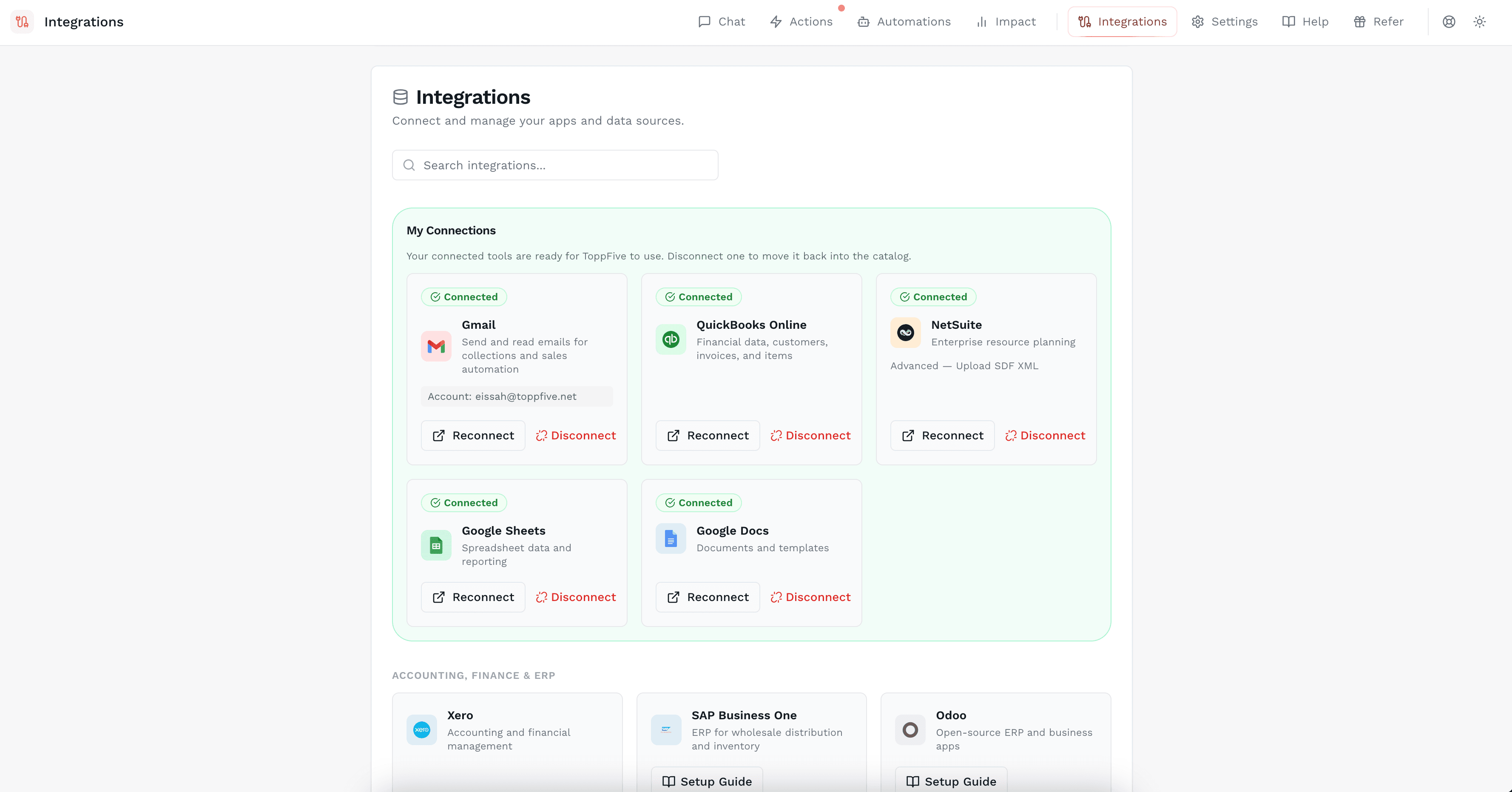The height and width of the screenshot is (792, 1512).
Task: Open the Settings tab
Action: 1225,22
